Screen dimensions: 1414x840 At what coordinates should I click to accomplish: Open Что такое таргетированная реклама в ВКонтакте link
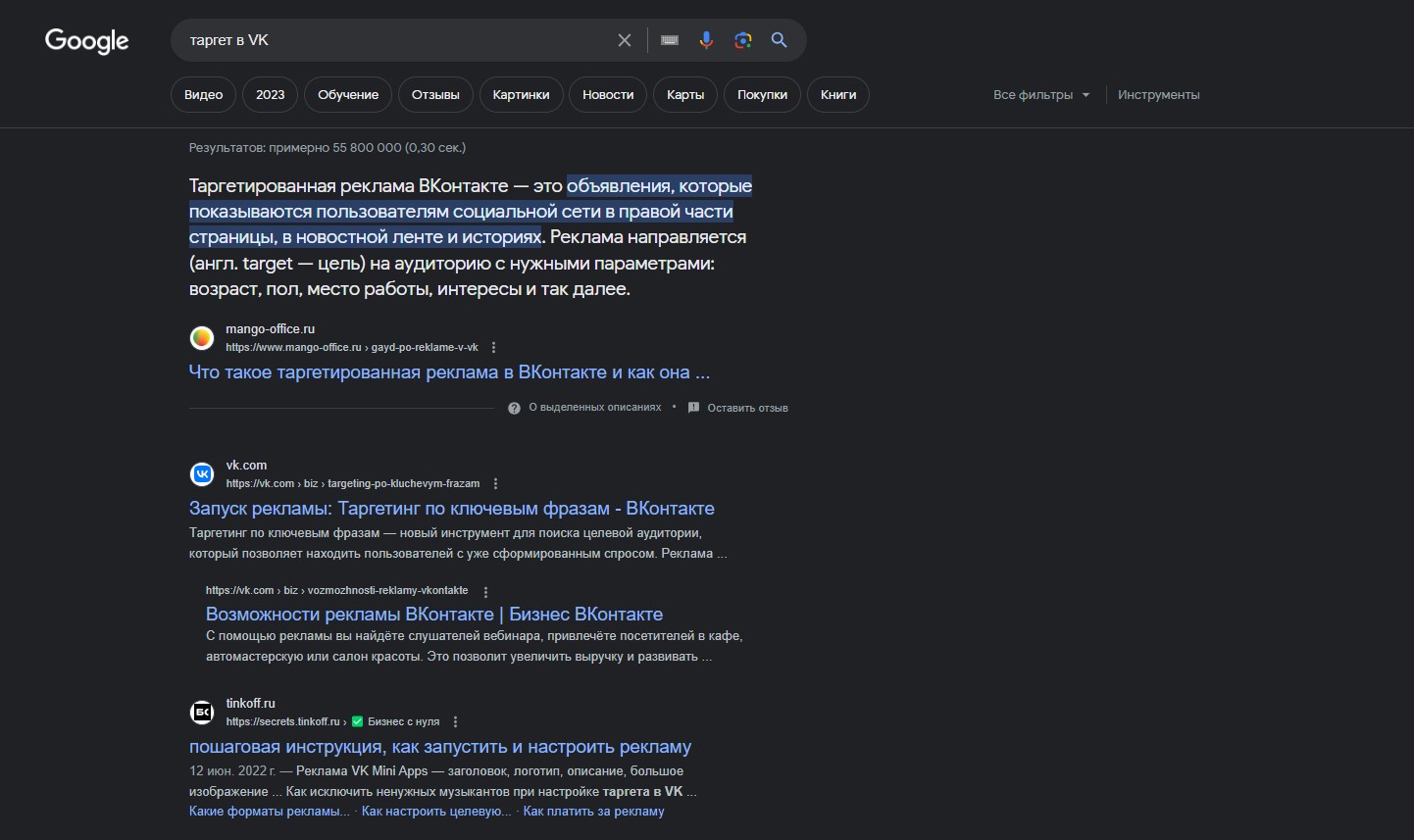pos(449,372)
